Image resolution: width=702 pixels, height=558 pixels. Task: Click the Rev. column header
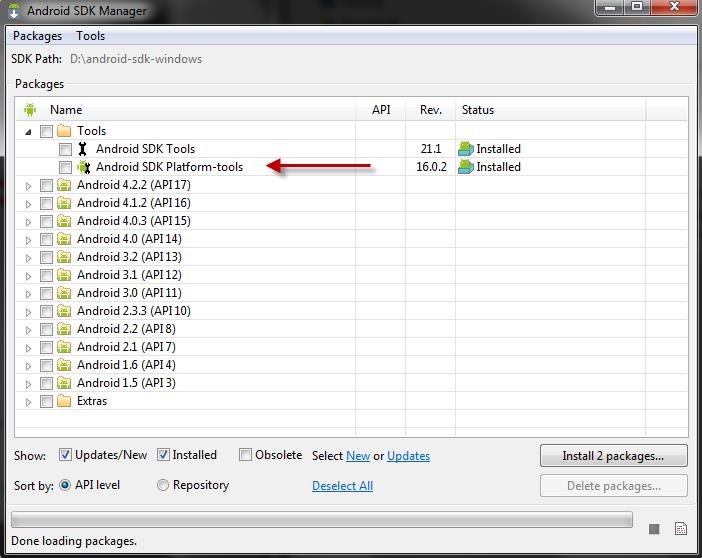(x=431, y=110)
